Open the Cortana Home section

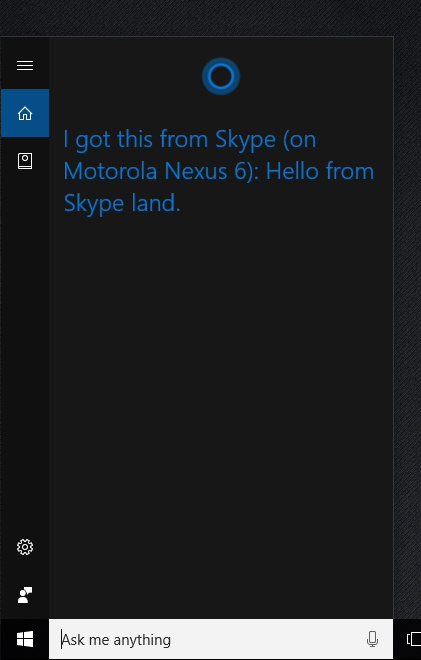tap(25, 113)
